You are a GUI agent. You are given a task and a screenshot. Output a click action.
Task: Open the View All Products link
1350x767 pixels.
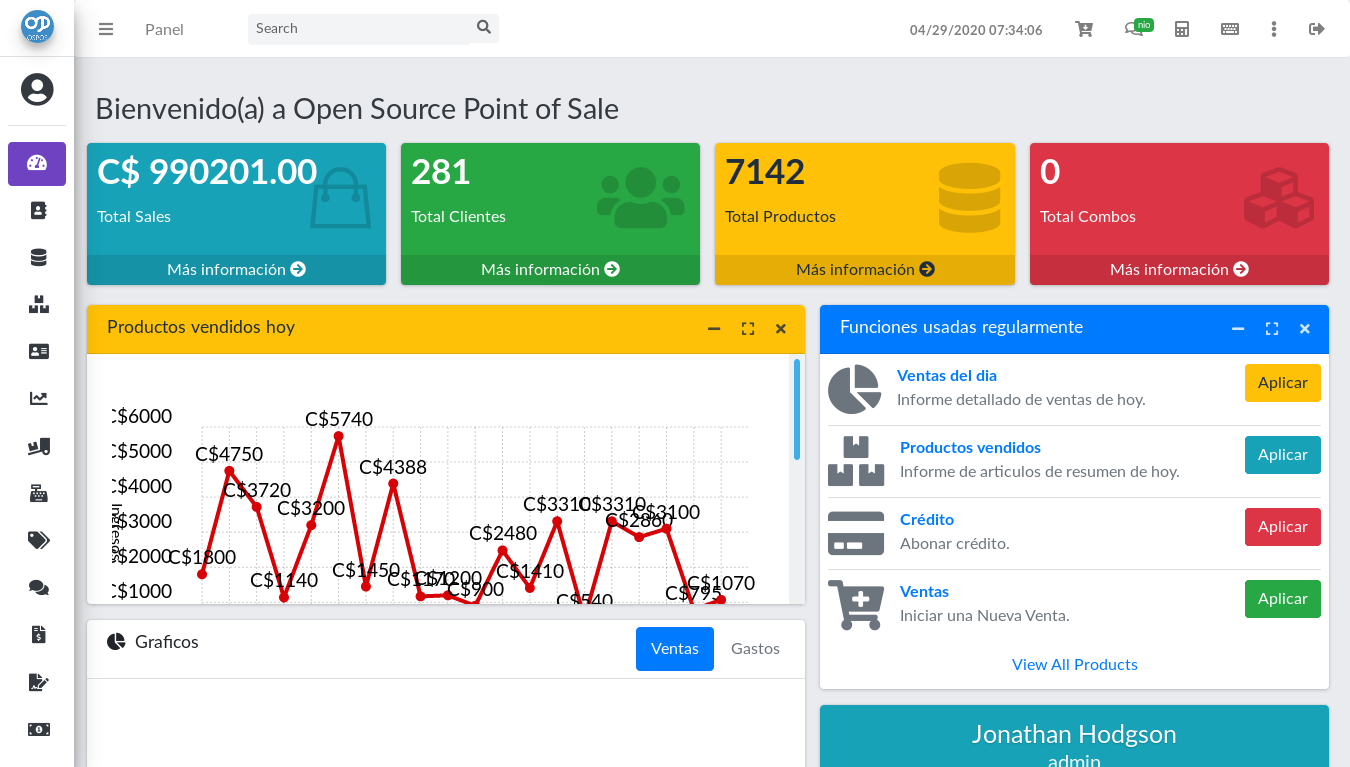(x=1074, y=664)
